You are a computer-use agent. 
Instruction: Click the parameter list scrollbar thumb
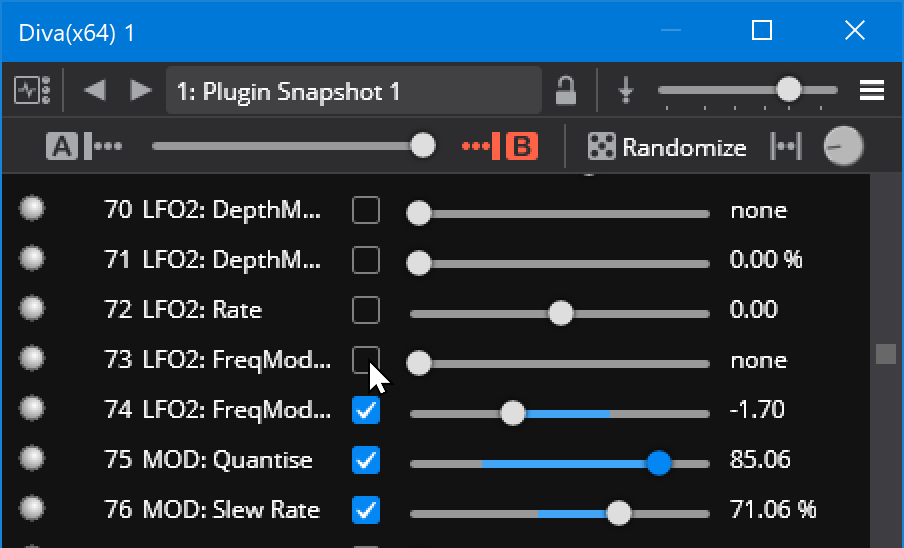click(886, 354)
